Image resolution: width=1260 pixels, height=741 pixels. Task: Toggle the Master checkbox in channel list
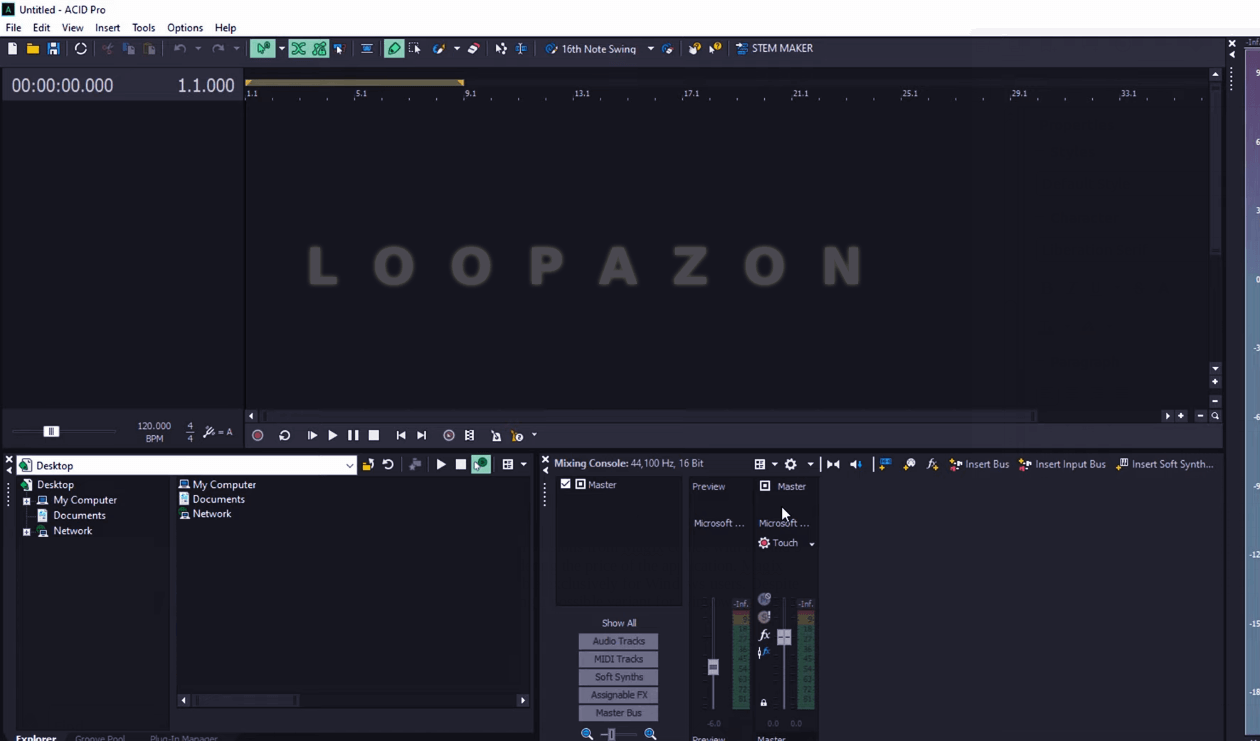pyautogui.click(x=566, y=485)
